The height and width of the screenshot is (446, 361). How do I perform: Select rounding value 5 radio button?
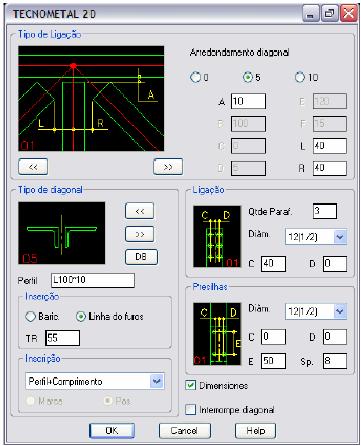pos(248,77)
